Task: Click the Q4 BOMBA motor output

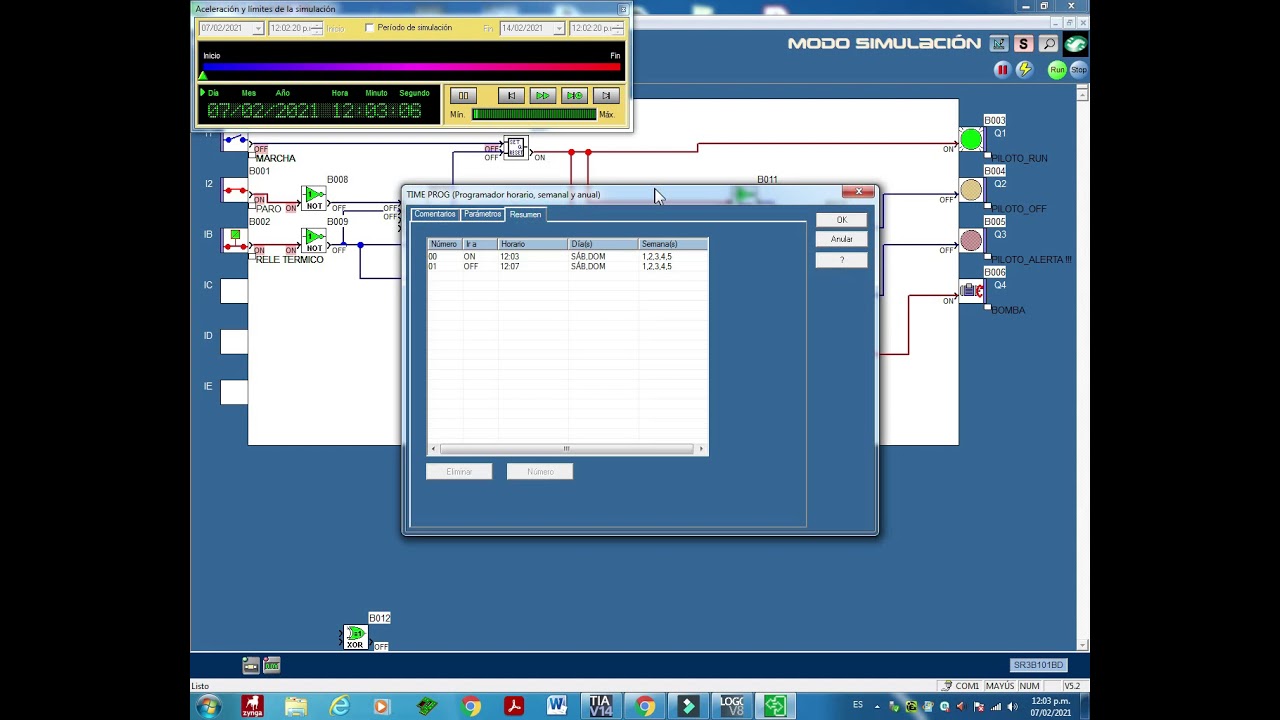Action: [971, 291]
